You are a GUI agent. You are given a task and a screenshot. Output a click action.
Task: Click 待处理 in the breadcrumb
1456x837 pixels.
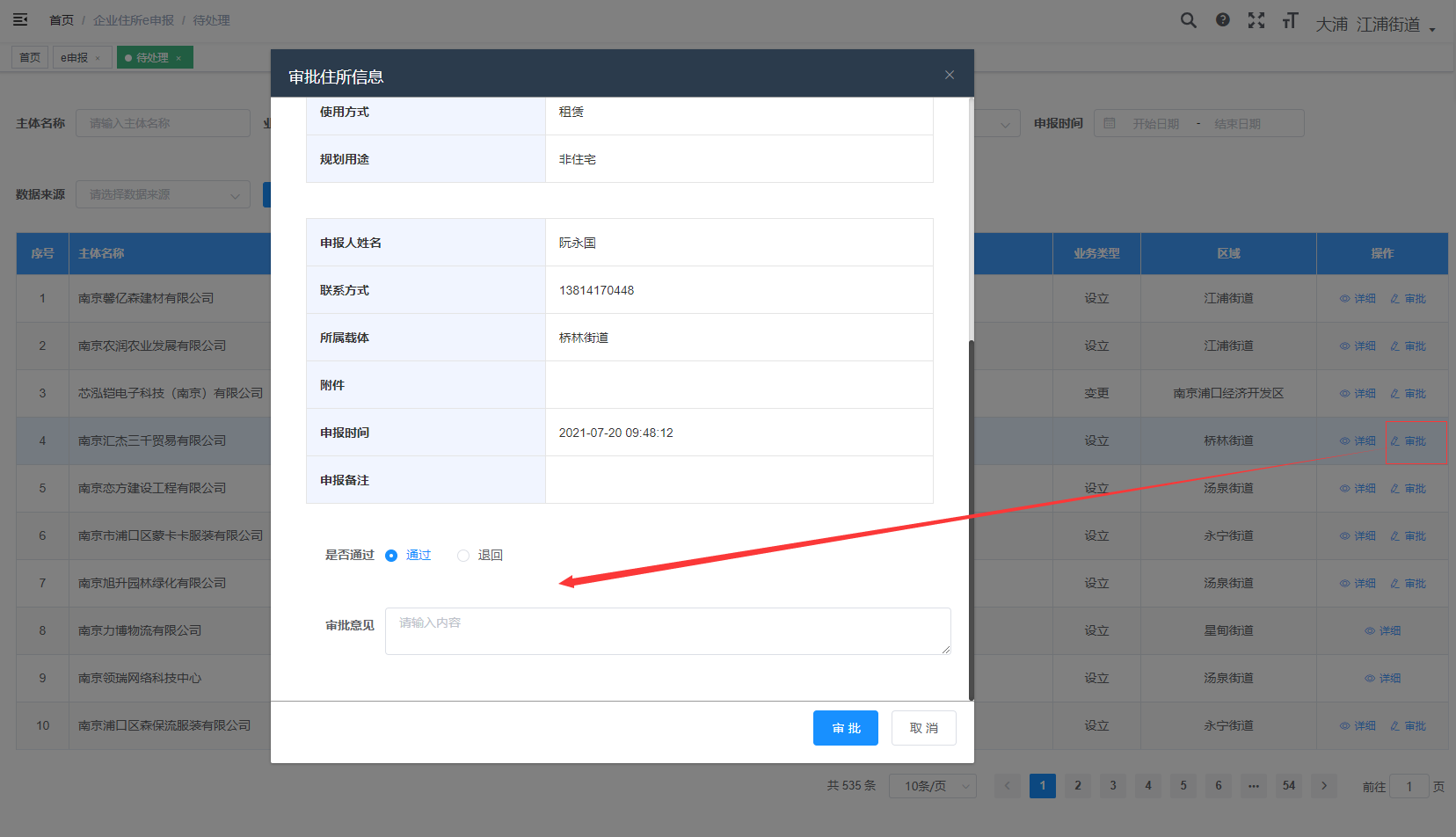pyautogui.click(x=211, y=20)
